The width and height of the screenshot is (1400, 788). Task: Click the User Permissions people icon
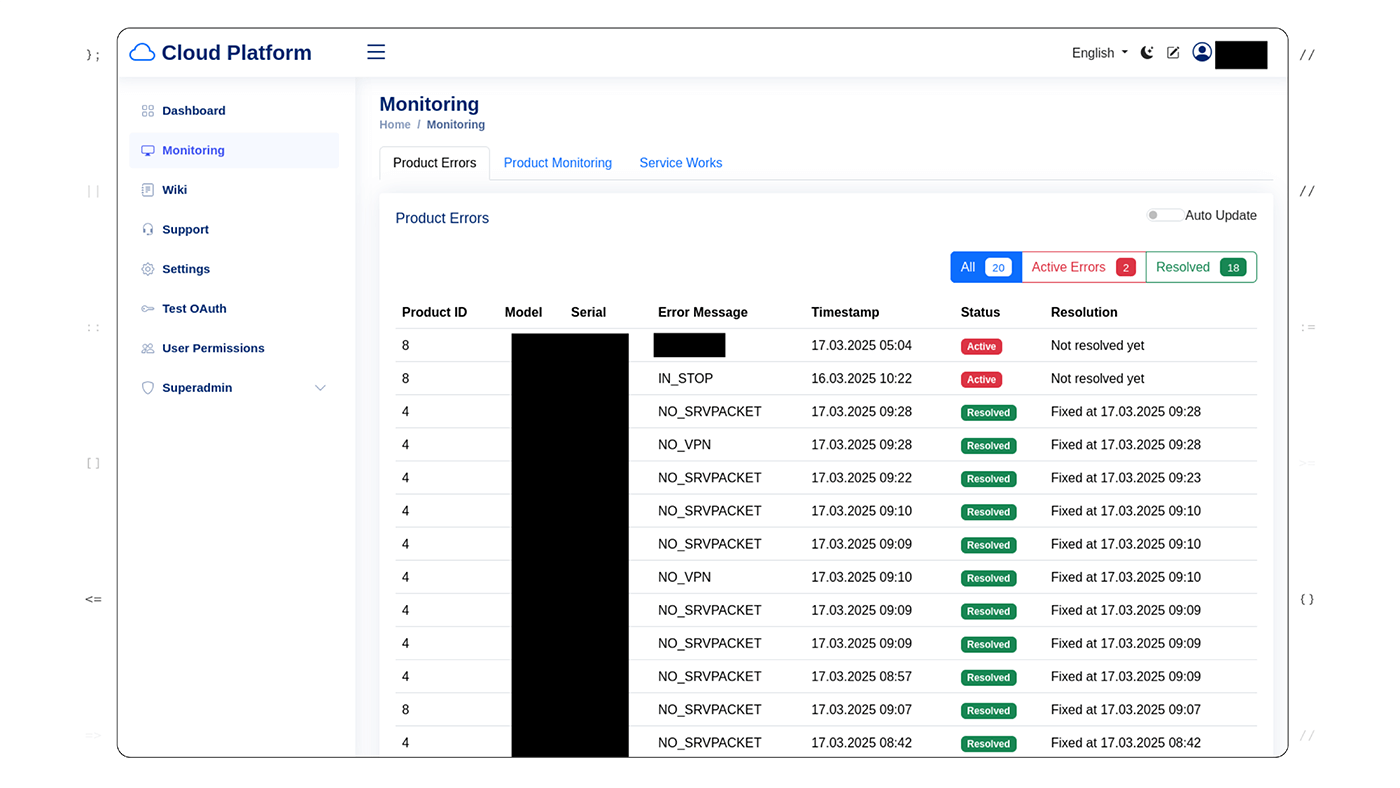pos(148,349)
